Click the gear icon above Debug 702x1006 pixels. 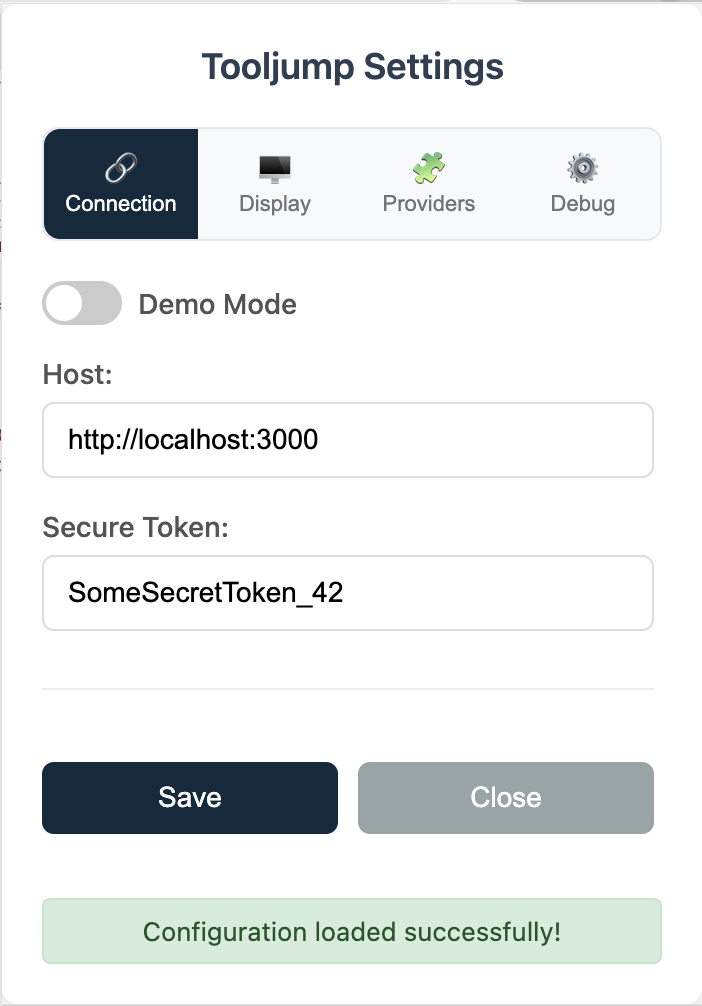583,168
